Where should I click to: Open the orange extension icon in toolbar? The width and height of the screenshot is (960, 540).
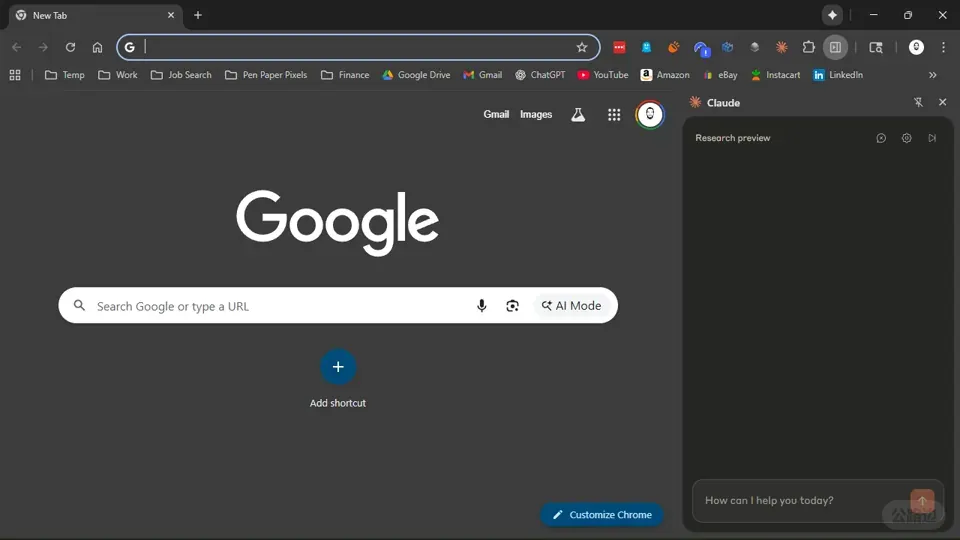tap(673, 47)
